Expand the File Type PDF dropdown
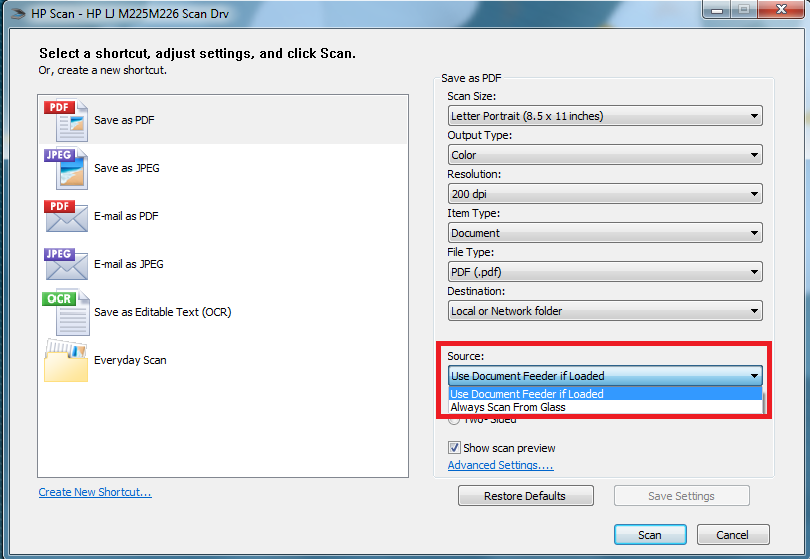Viewport: 810px width, 559px height. (605, 272)
